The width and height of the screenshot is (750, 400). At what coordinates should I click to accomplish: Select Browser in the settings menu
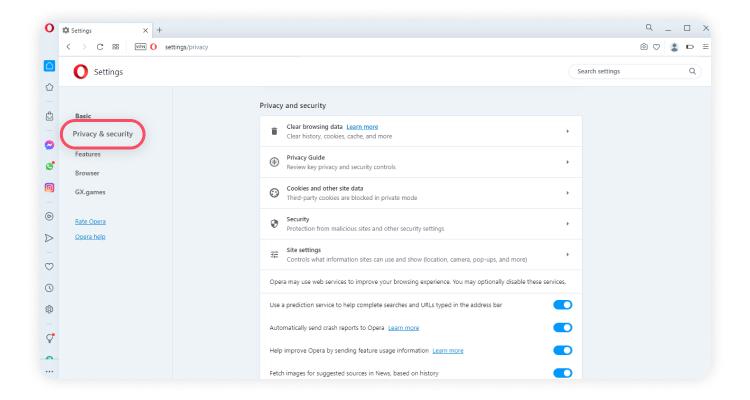tap(87, 173)
